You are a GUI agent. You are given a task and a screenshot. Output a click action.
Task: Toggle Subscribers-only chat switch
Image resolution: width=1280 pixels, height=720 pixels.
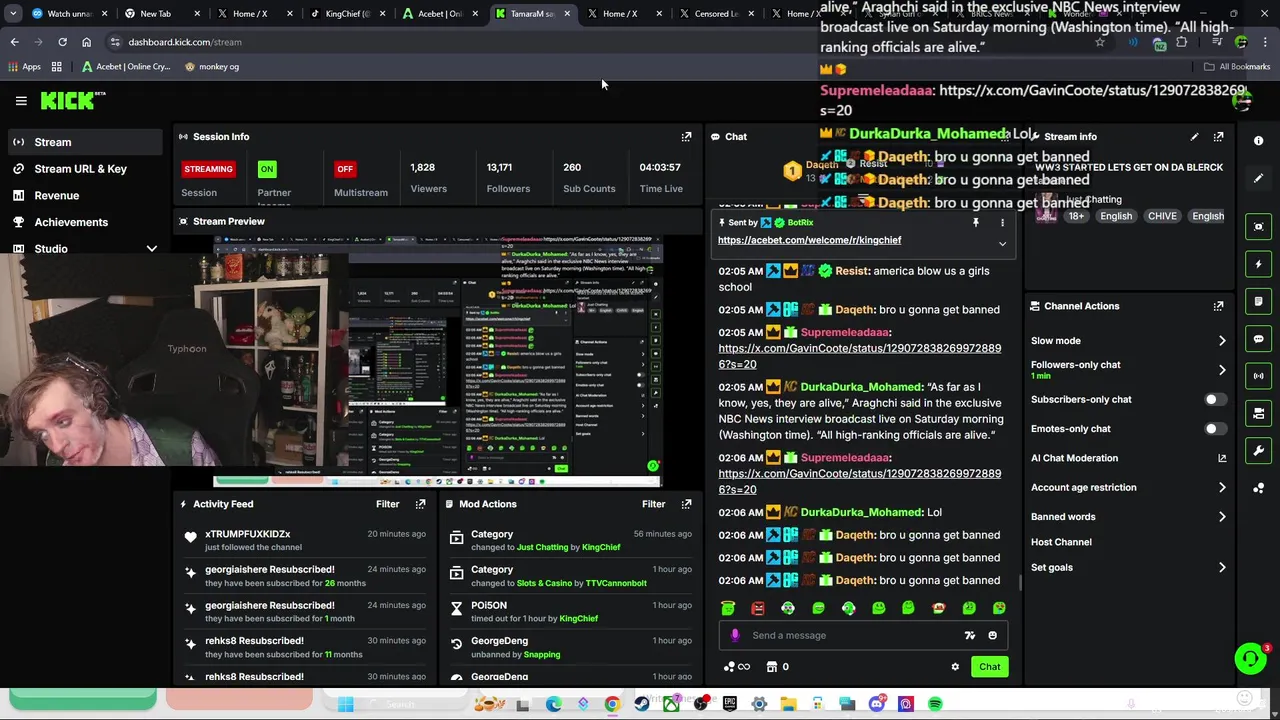pos(1214,399)
